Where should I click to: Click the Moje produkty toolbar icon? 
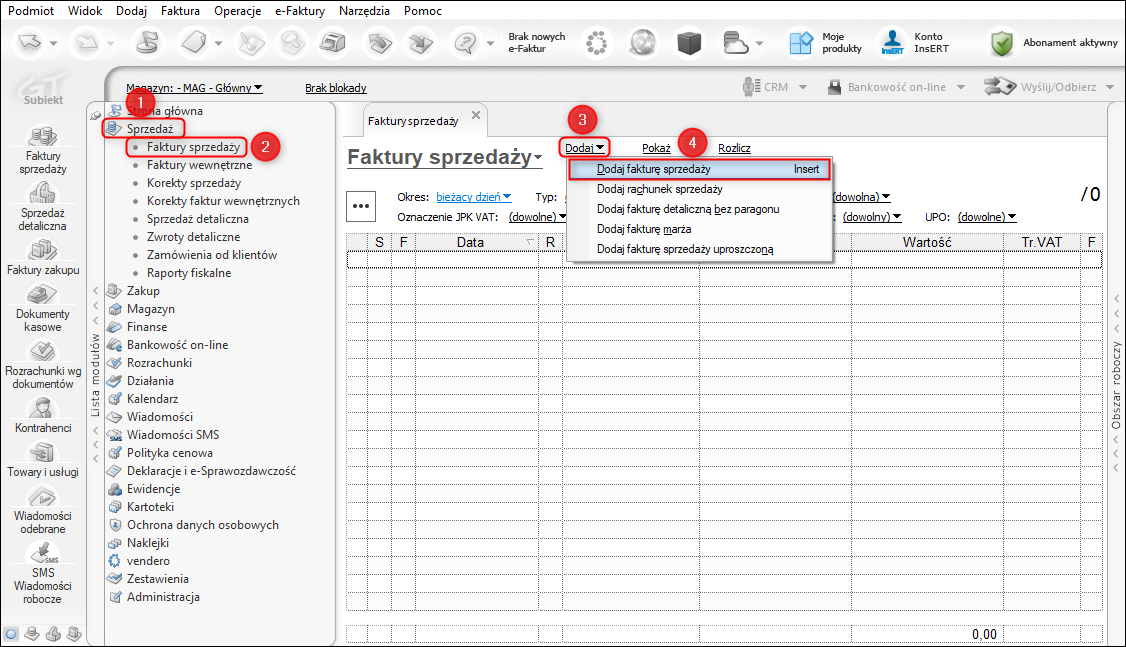[801, 43]
